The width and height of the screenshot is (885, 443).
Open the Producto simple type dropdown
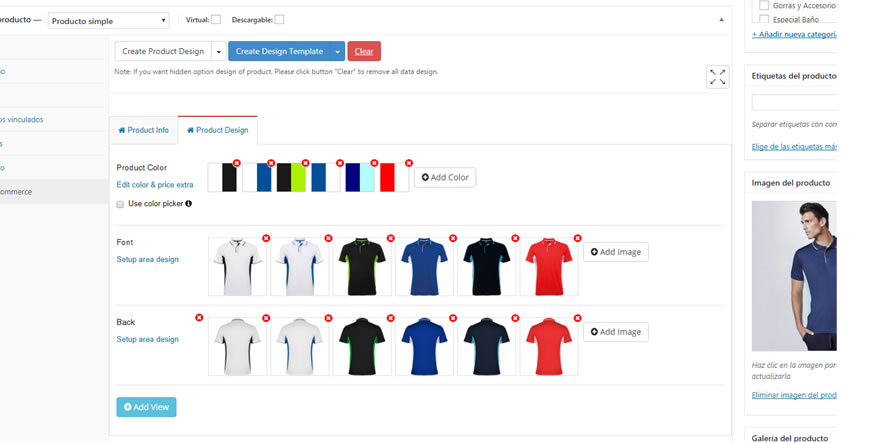(108, 21)
